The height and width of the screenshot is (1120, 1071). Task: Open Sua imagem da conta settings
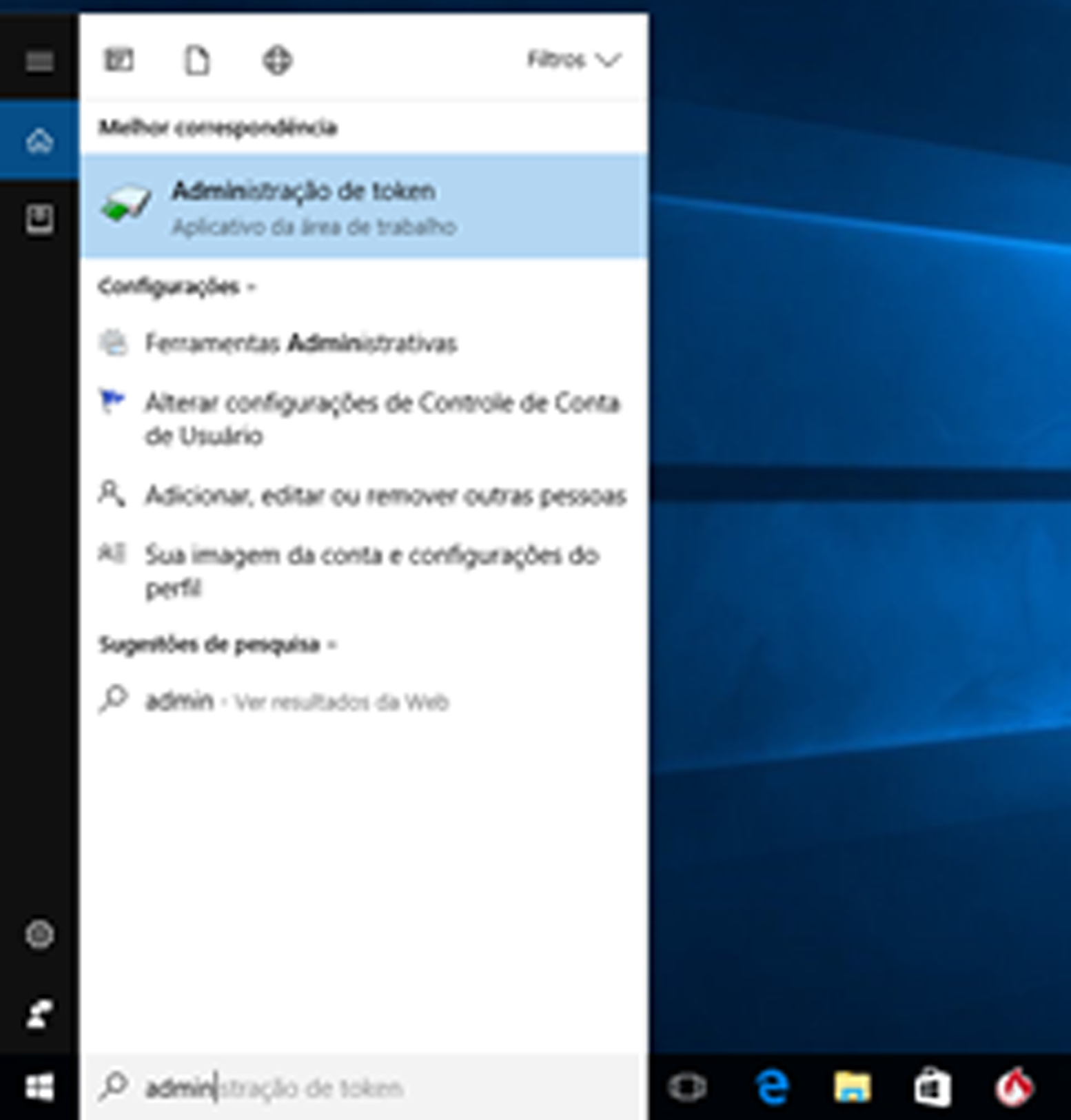coord(371,571)
